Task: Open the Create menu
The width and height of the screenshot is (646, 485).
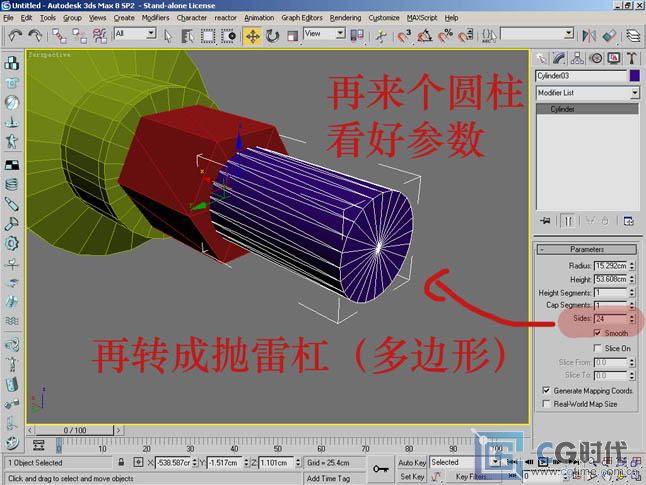Action: click(x=124, y=18)
